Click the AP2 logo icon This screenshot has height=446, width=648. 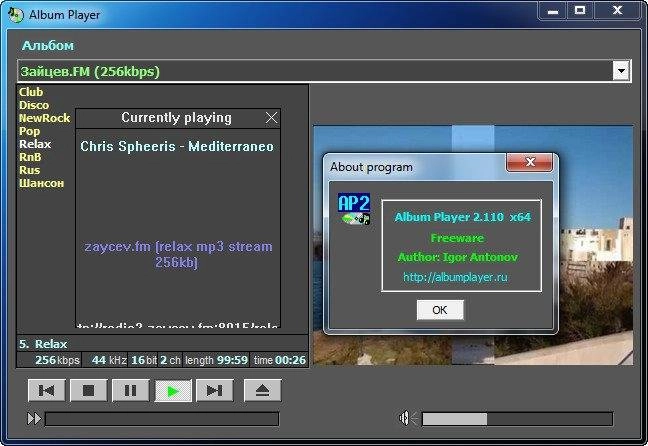coord(354,209)
